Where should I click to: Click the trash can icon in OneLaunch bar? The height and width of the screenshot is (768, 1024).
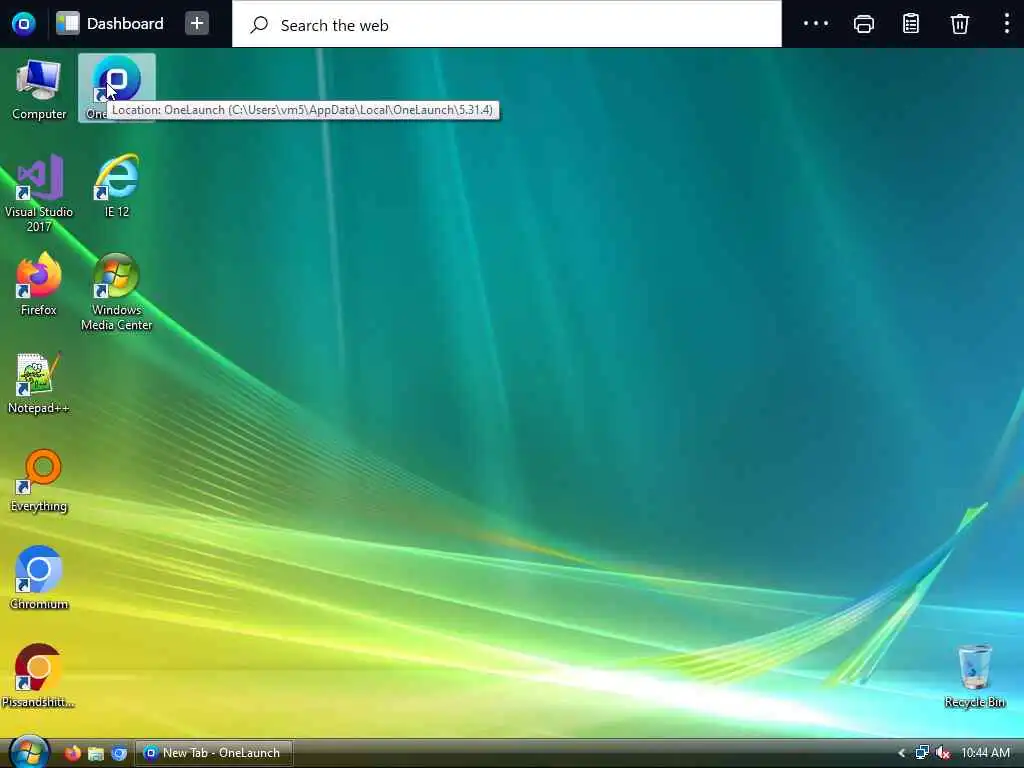(x=959, y=24)
